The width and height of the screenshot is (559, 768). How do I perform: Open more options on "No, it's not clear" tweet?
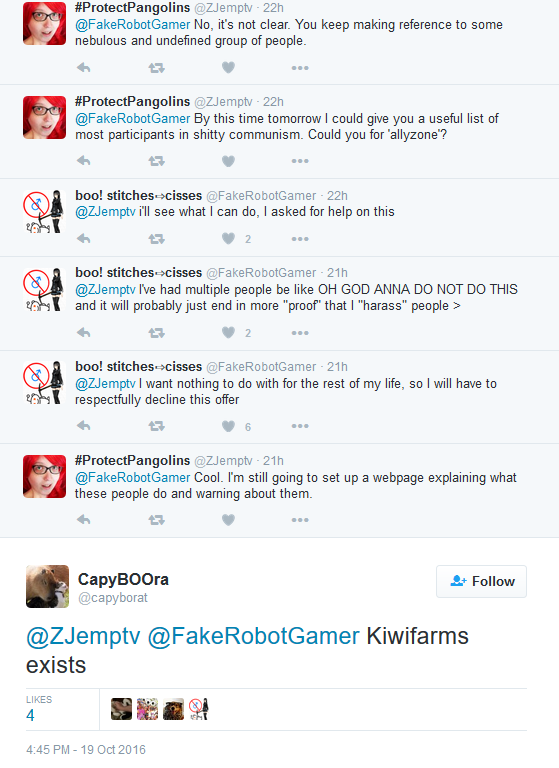click(300, 68)
